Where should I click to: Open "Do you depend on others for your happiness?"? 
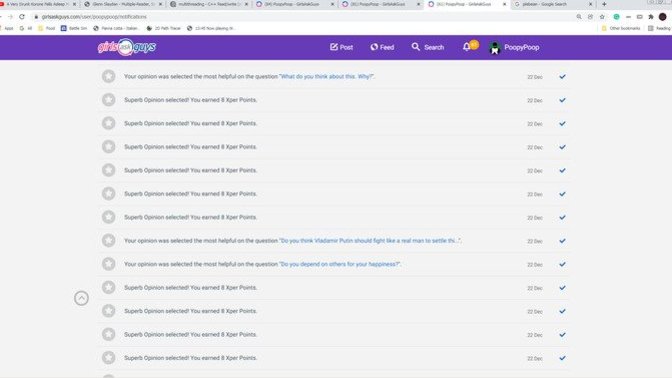340,264
